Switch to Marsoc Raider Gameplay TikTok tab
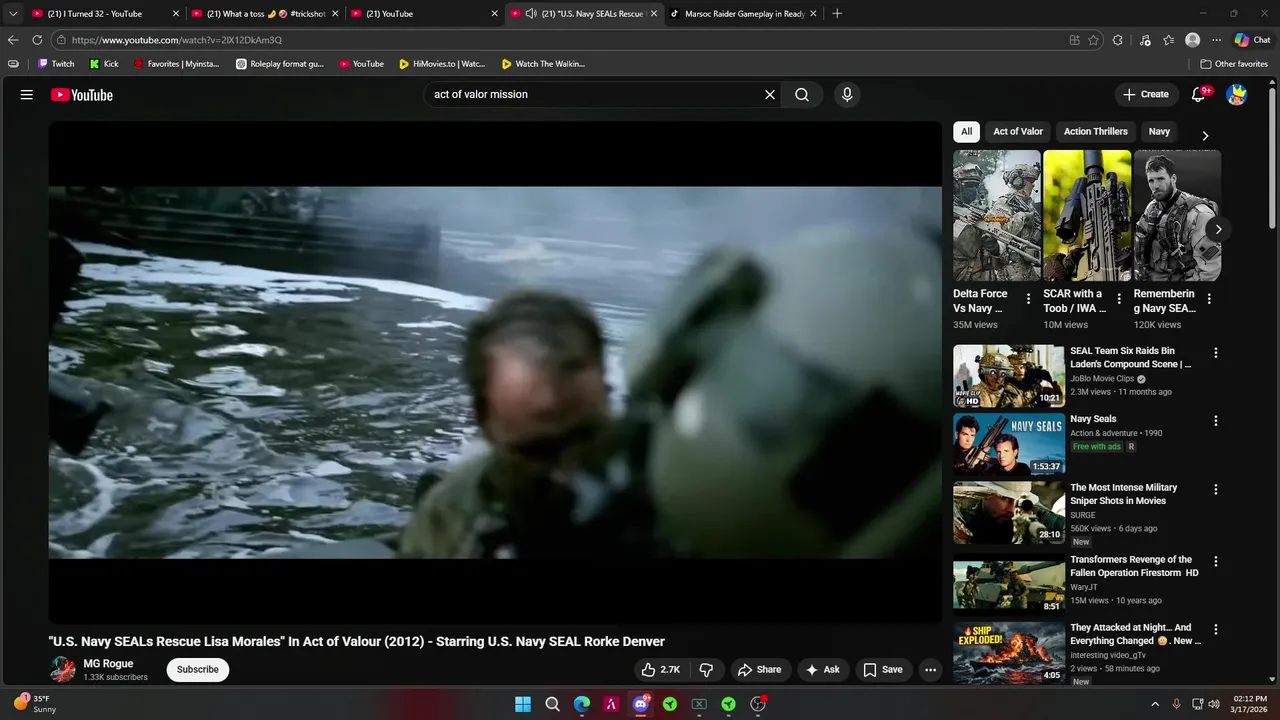This screenshot has width=1280, height=720. [743, 14]
